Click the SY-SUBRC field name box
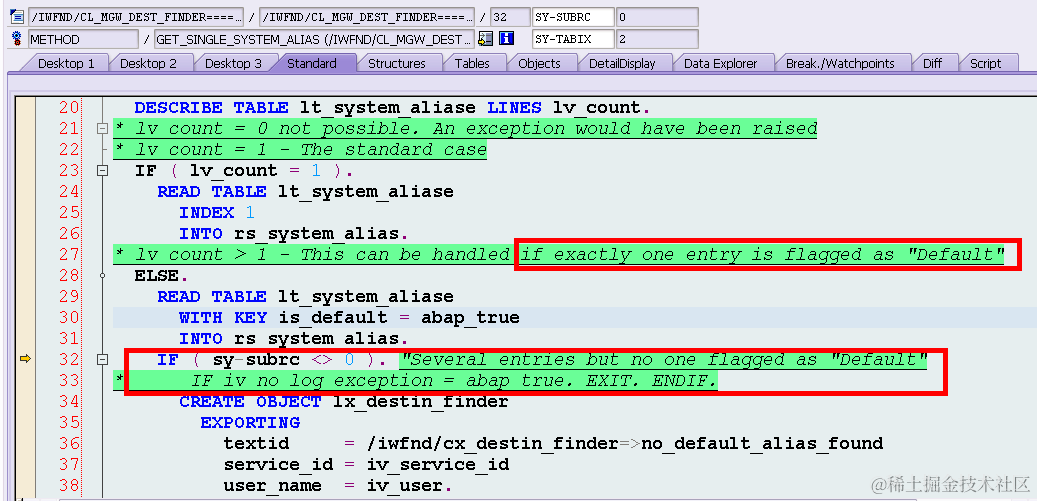 click(x=573, y=17)
